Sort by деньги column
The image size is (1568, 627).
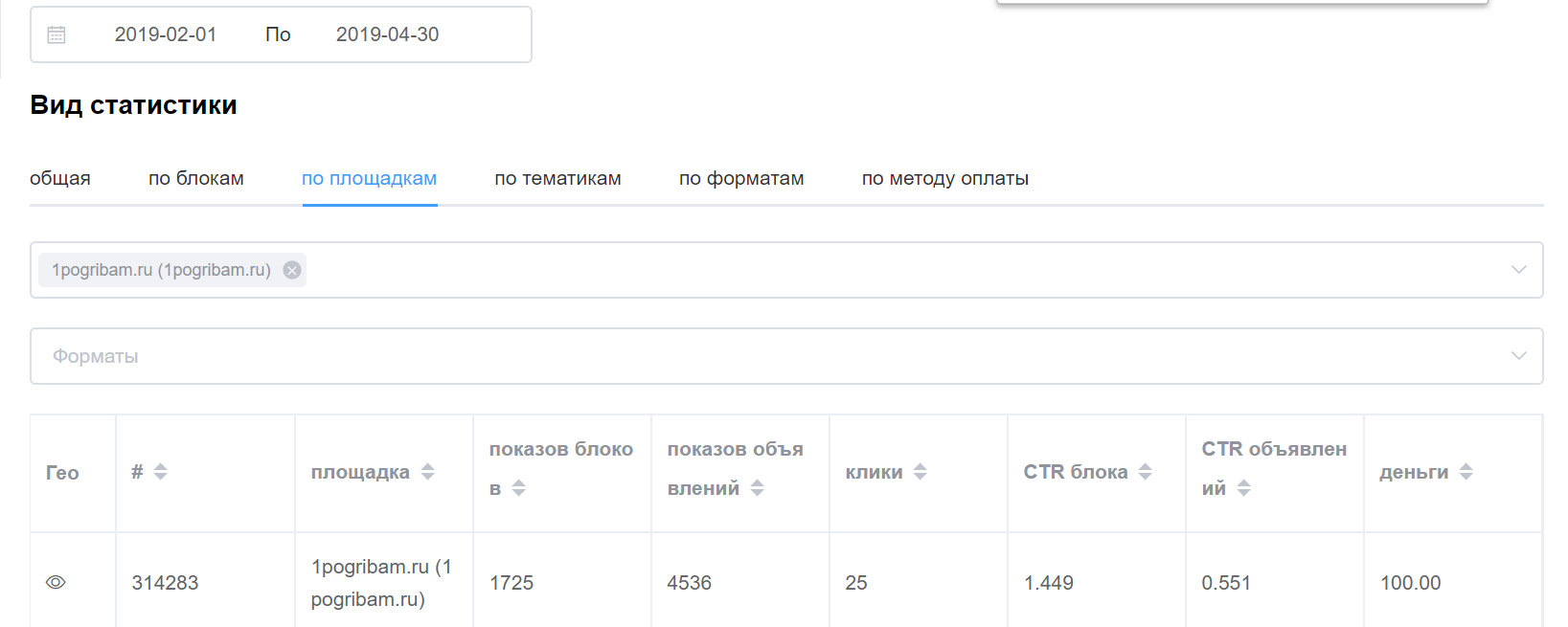tap(1466, 472)
